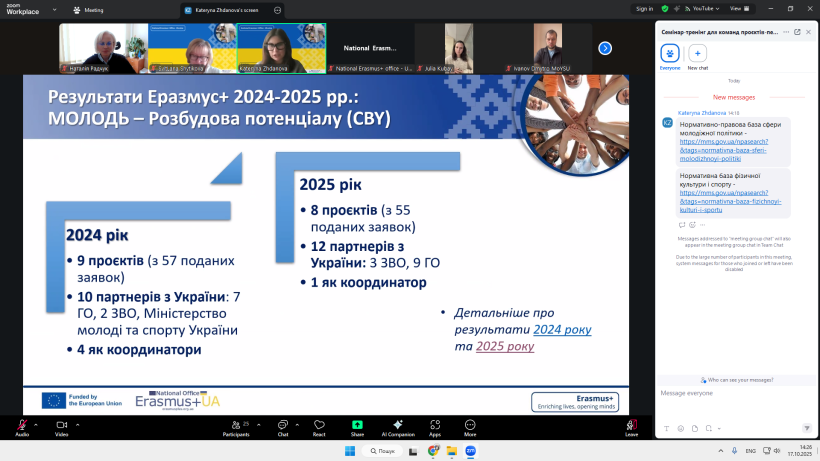
Task: Click the green Share screen button
Action: click(x=357, y=426)
